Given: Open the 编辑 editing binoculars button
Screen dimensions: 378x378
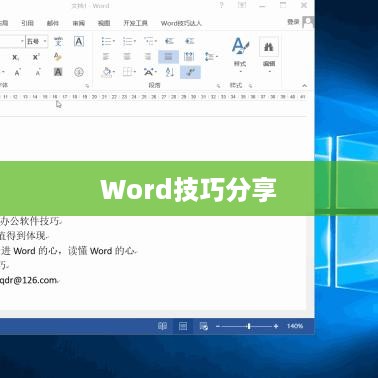Looking at the screenshot, I should (x=269, y=53).
